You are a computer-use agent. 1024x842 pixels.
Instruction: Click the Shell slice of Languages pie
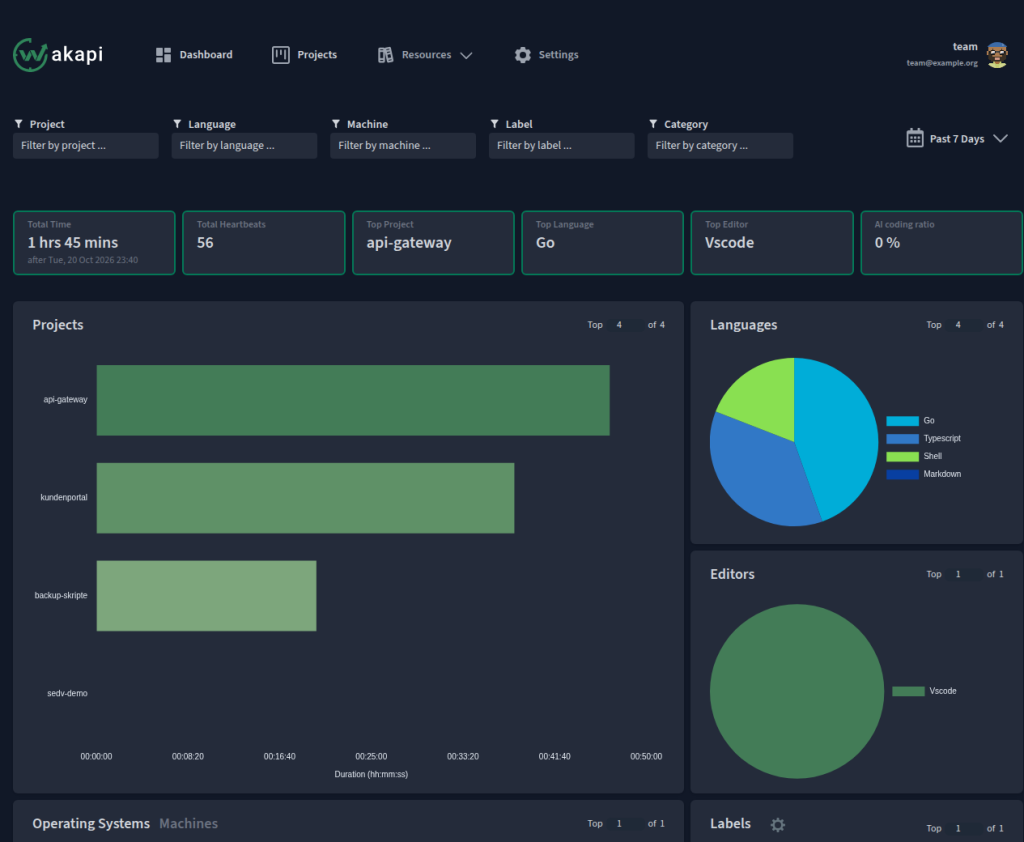[764, 398]
